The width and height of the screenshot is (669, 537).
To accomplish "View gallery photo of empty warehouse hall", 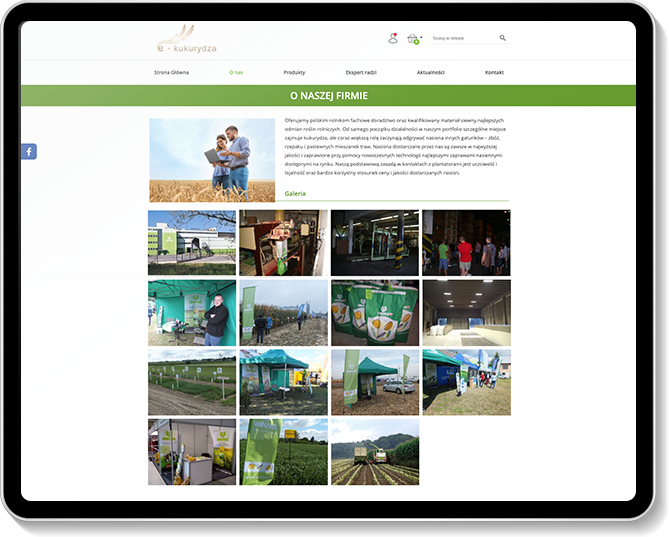I will 466,312.
